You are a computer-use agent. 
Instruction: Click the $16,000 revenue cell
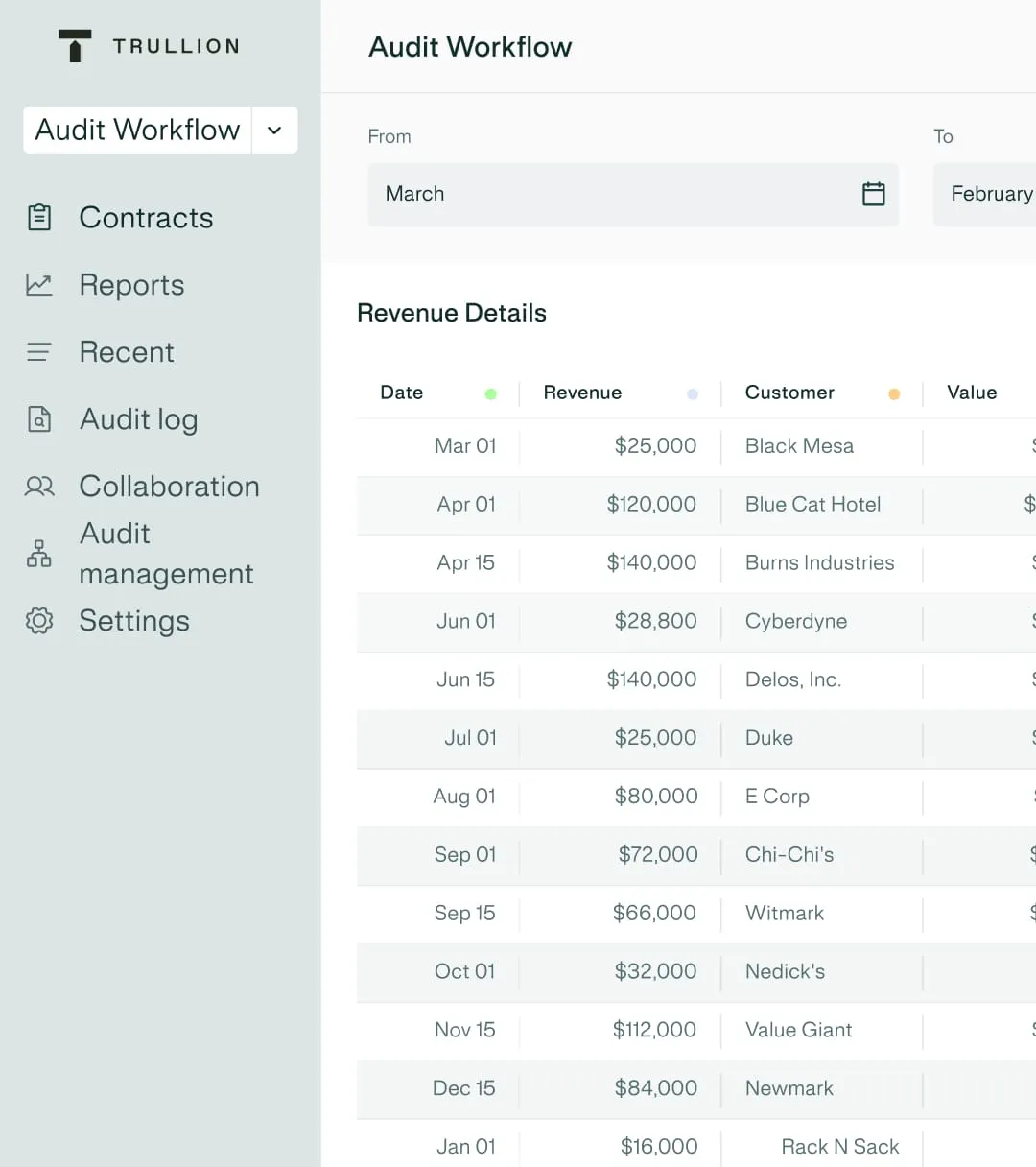[659, 1147]
